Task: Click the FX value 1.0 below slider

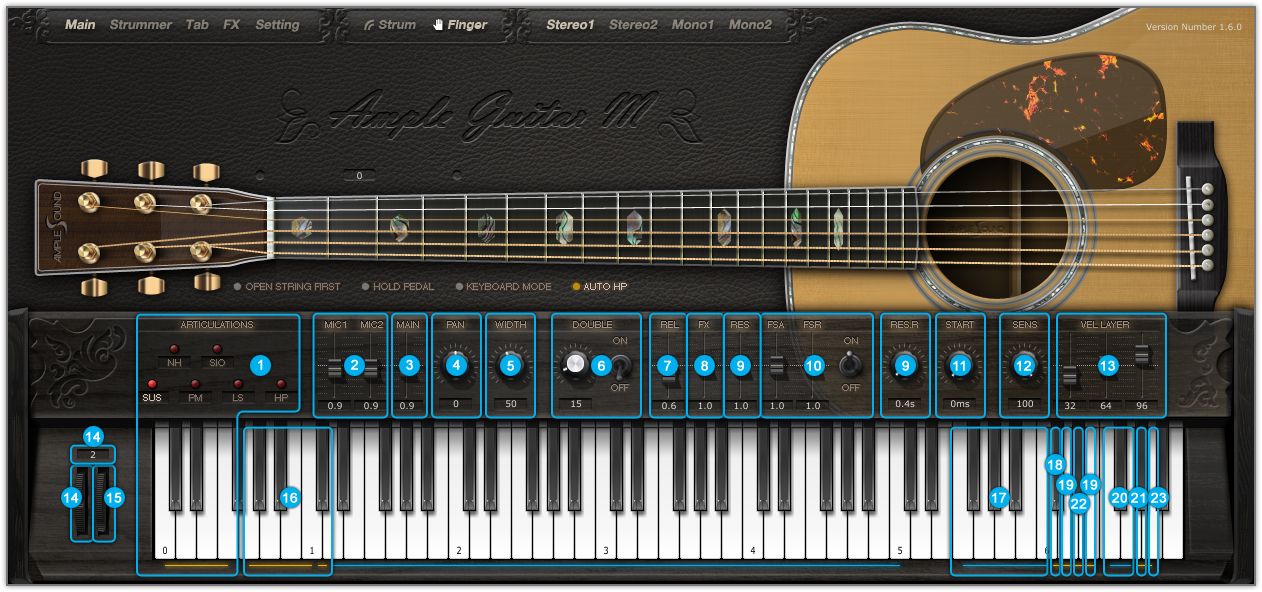Action: [705, 405]
